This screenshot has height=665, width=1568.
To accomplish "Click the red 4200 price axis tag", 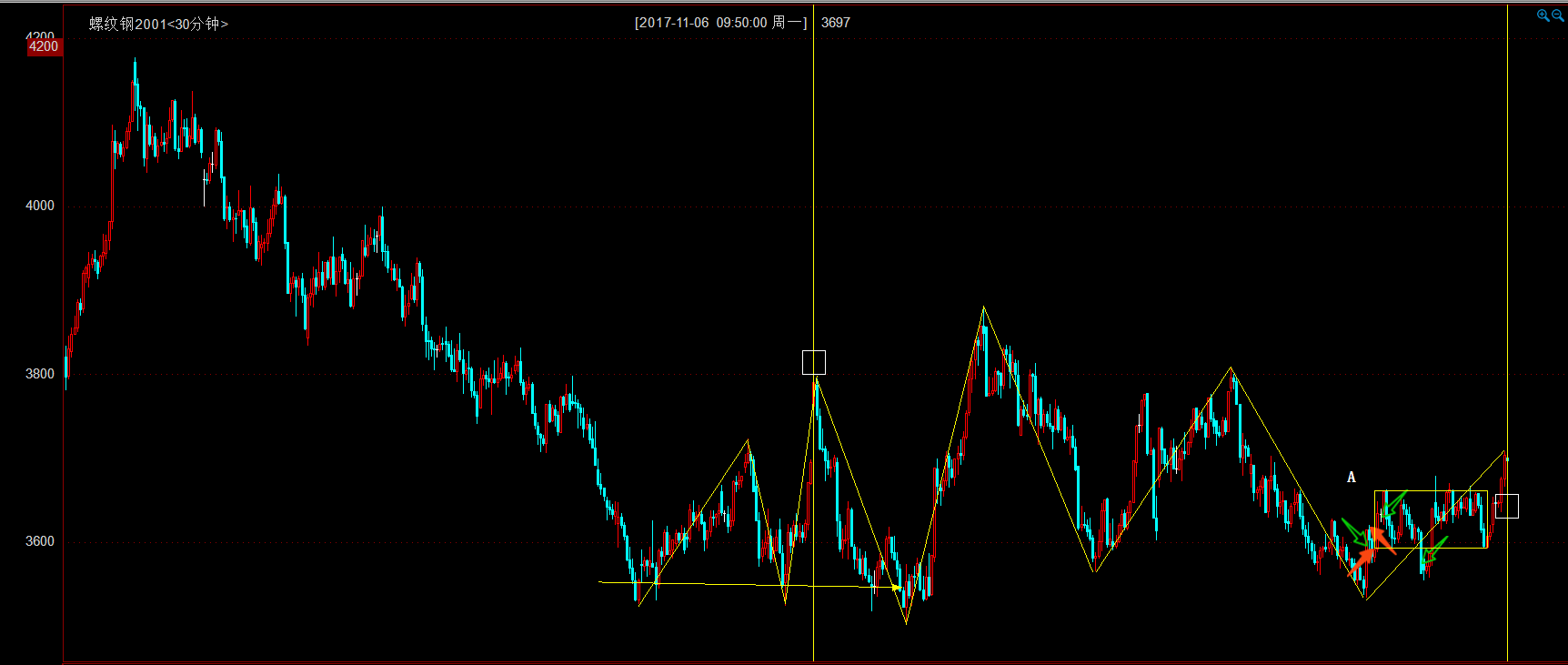I will (x=44, y=46).
